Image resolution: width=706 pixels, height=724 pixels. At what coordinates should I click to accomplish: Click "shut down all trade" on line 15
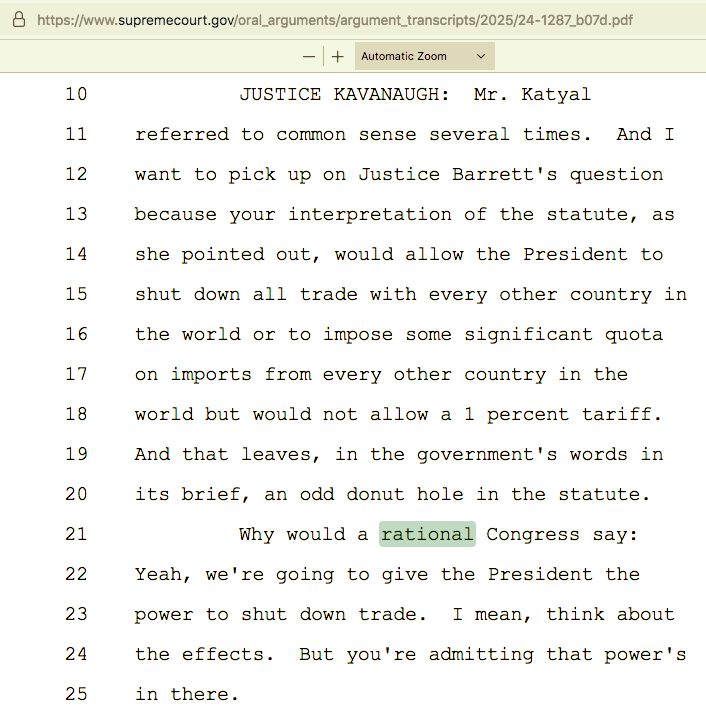246,295
